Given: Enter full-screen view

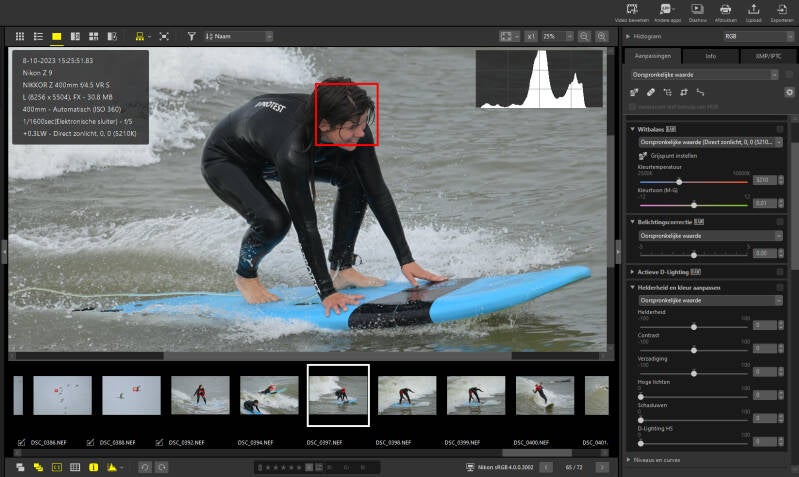Looking at the screenshot, I should tap(164, 36).
